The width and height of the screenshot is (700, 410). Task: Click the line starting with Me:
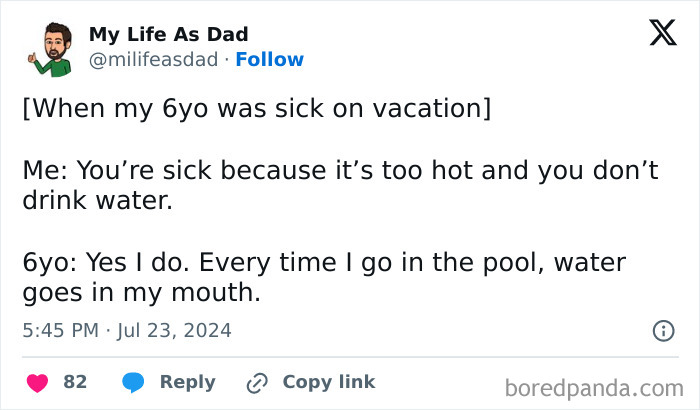point(340,170)
